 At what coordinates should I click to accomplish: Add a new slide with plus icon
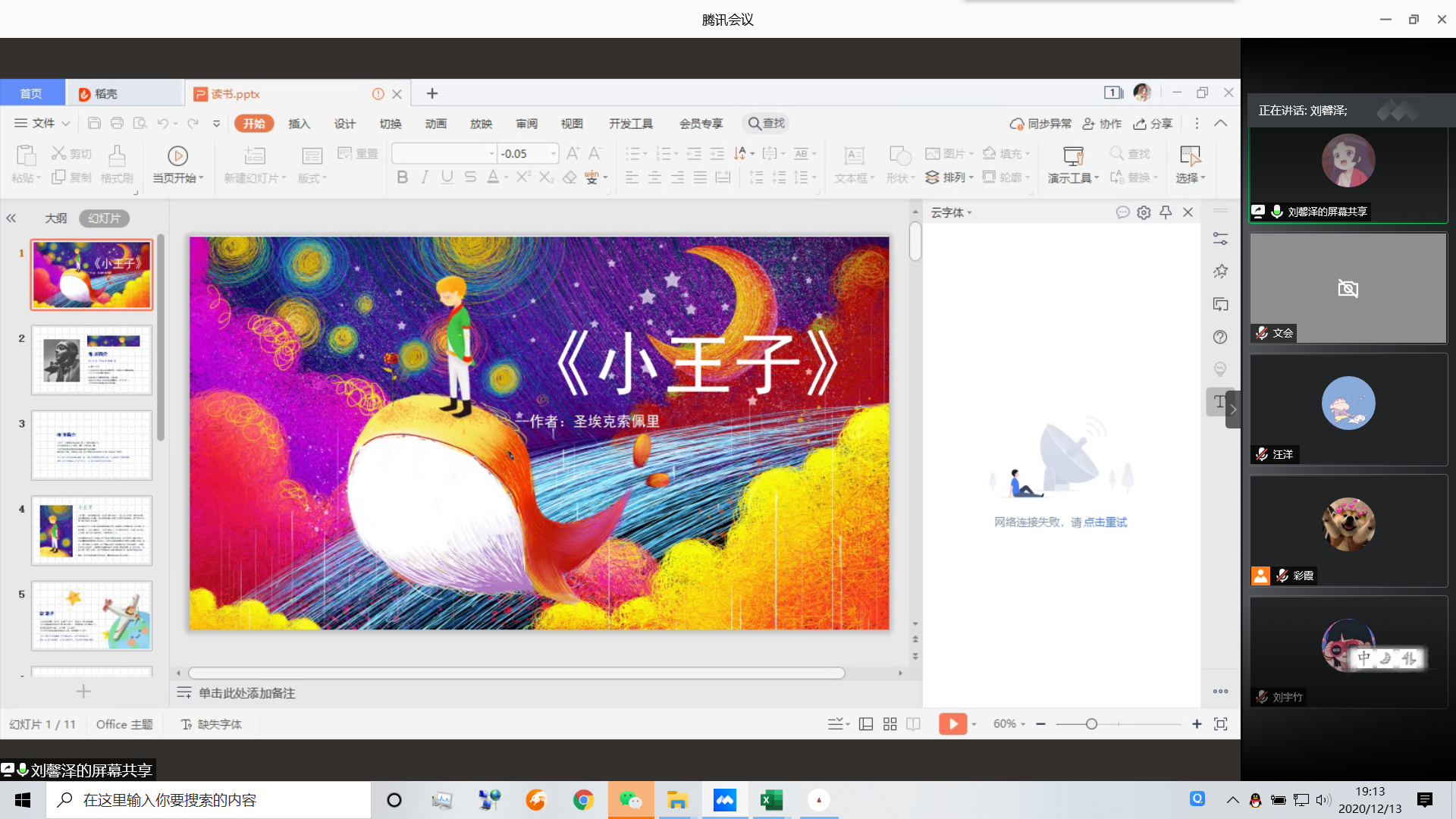pyautogui.click(x=83, y=692)
